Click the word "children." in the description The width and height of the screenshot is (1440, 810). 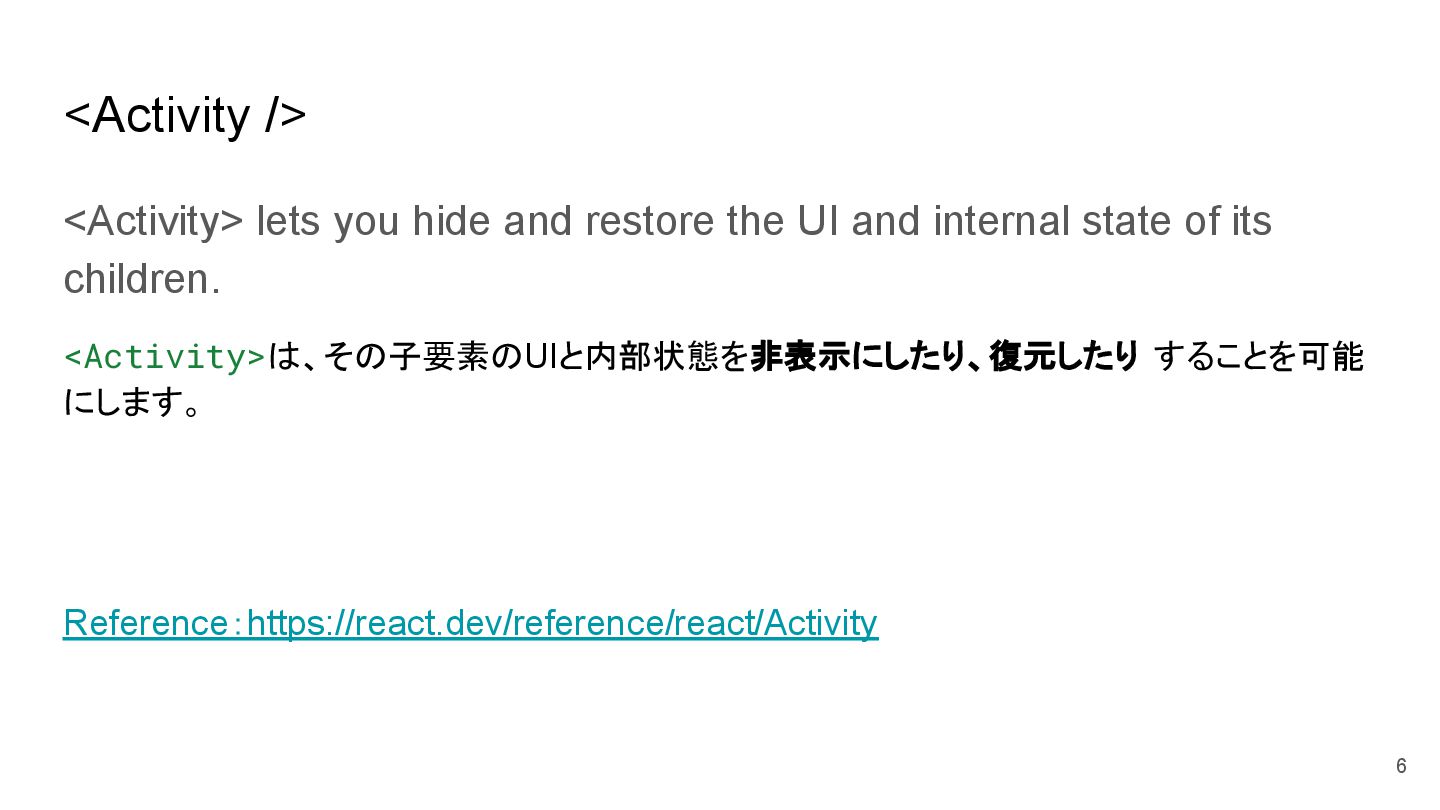point(142,279)
